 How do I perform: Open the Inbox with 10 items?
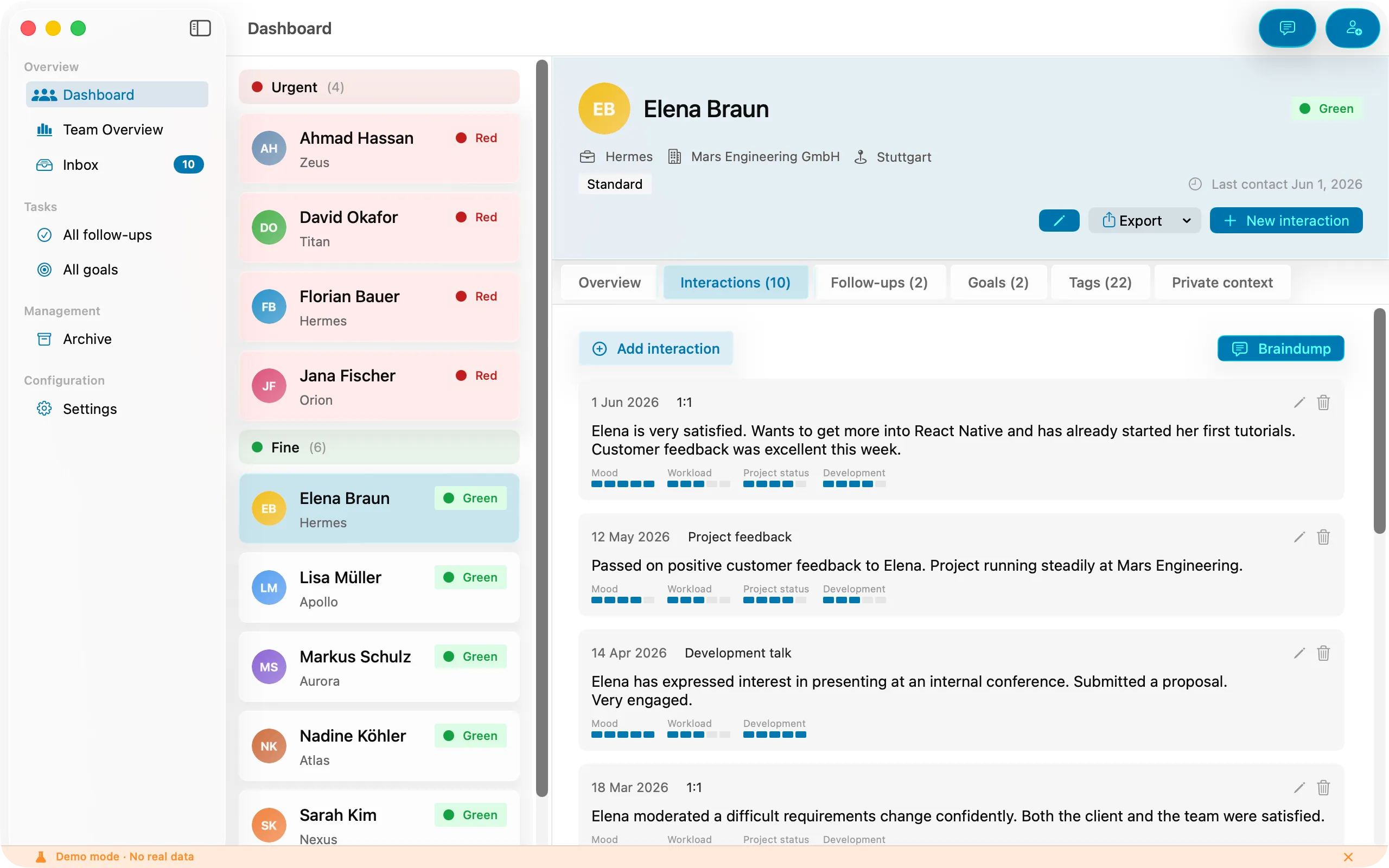coord(117,165)
